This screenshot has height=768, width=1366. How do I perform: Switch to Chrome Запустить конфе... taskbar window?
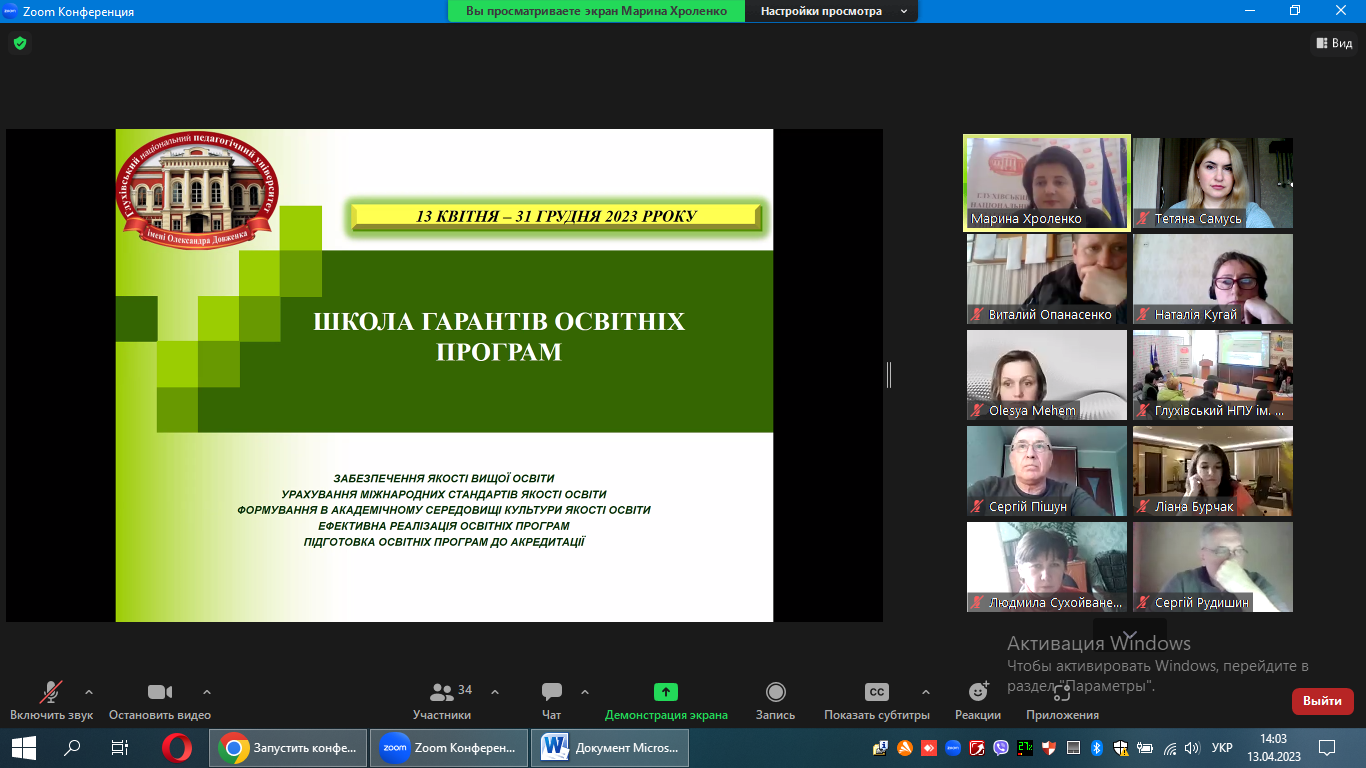(288, 747)
